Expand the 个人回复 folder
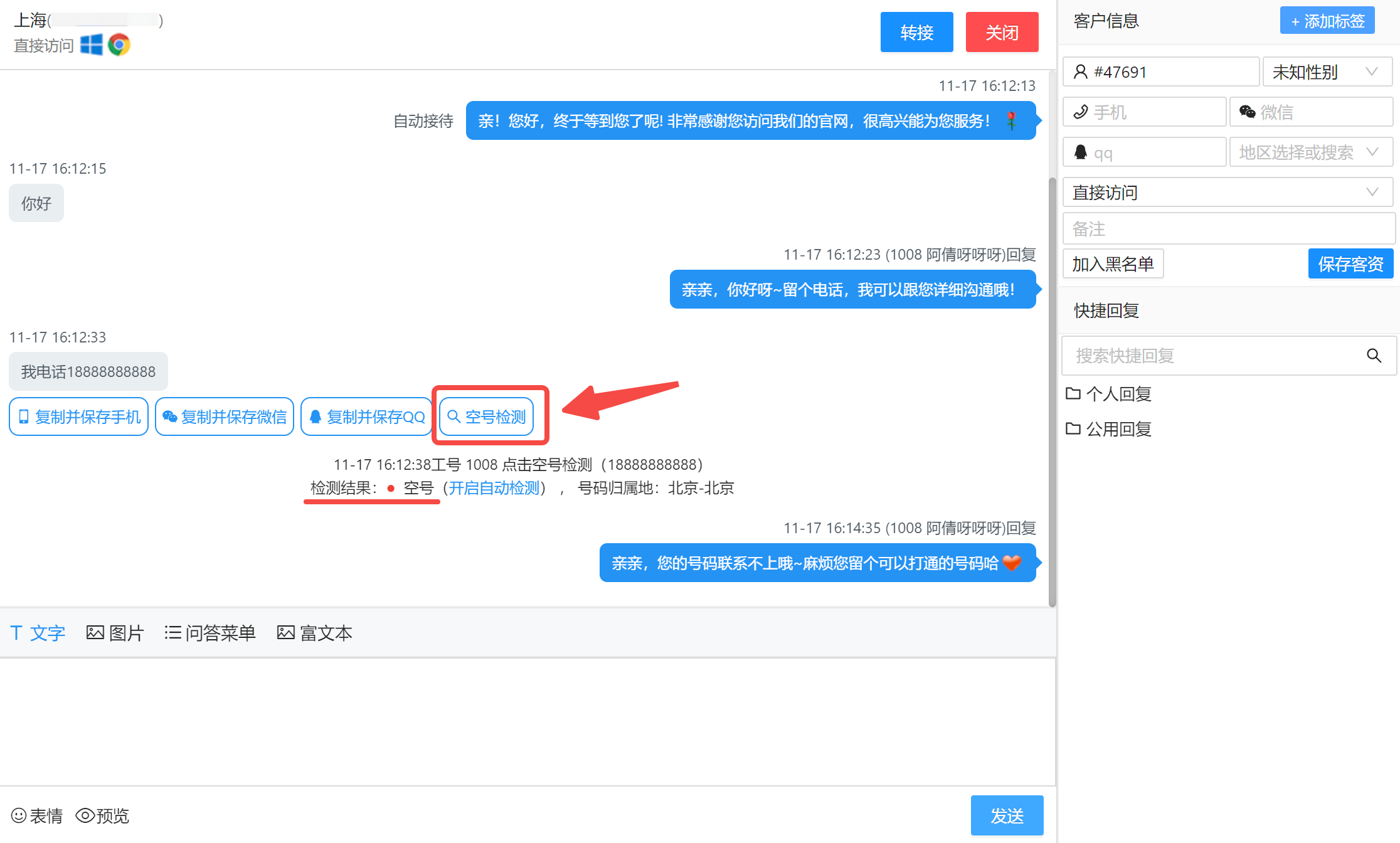Viewport: 1400px width, 843px height. 1108,394
